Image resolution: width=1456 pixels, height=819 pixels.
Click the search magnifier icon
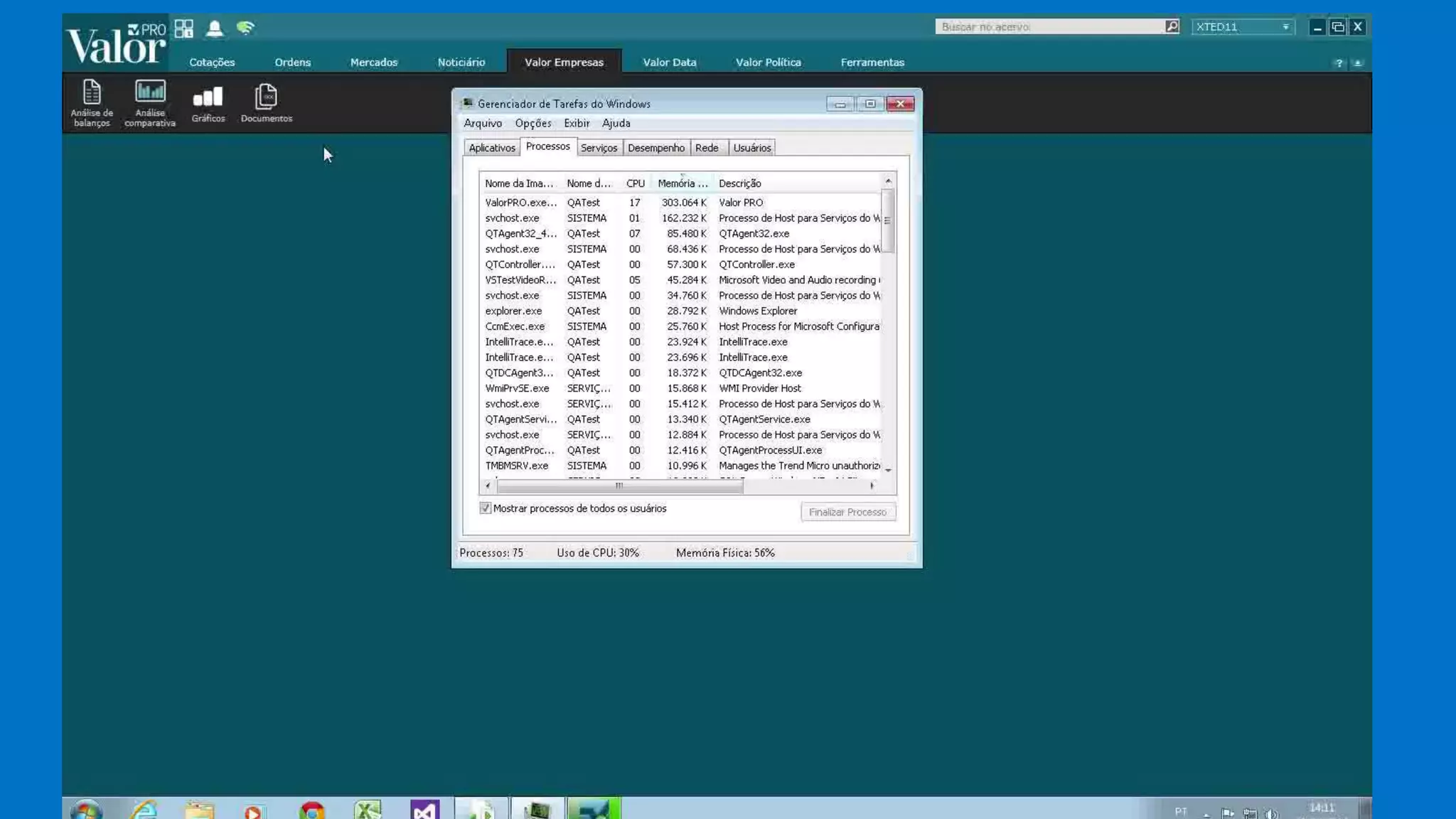(1172, 26)
